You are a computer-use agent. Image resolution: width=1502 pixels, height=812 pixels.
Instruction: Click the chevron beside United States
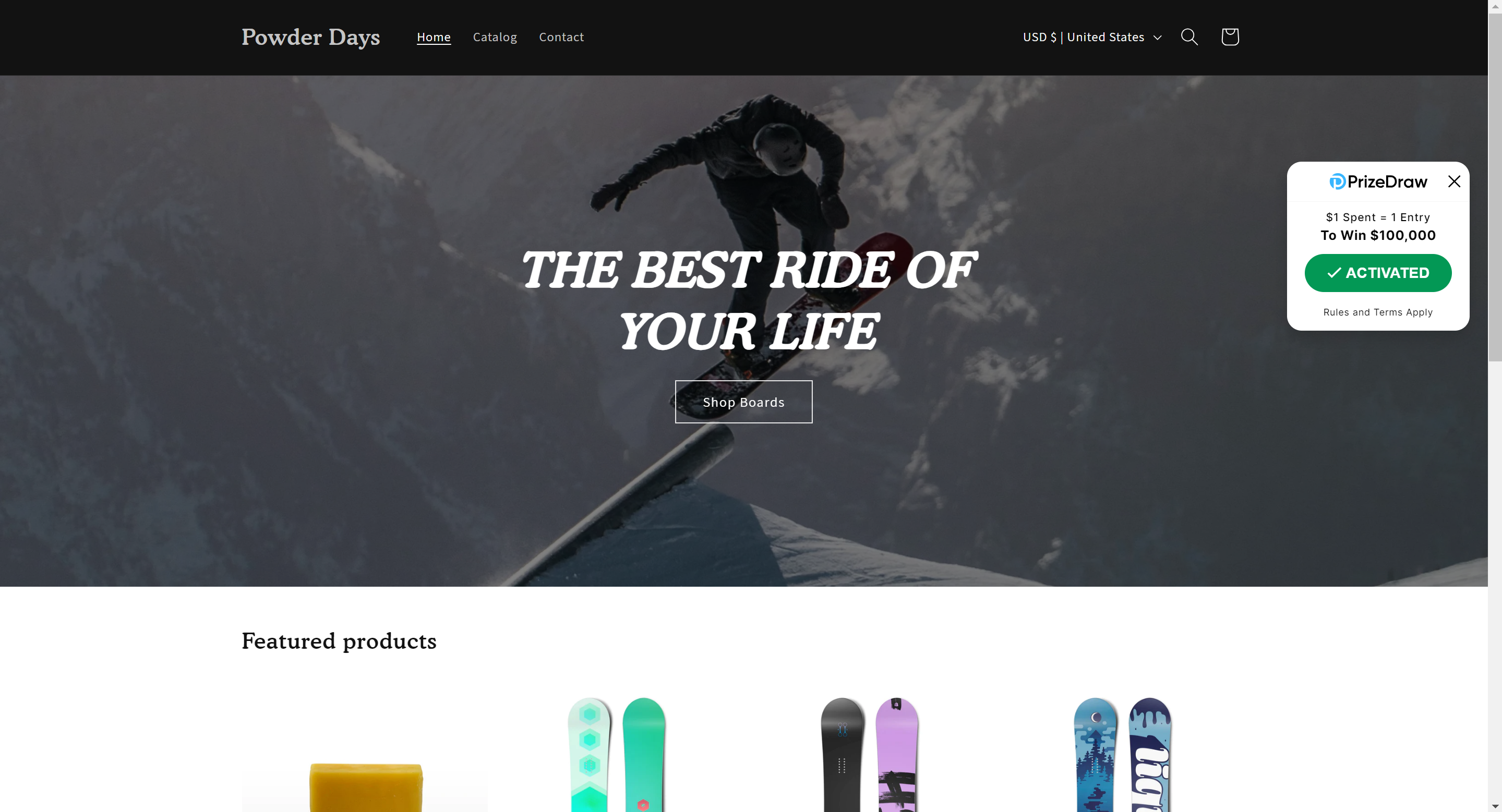(1157, 38)
